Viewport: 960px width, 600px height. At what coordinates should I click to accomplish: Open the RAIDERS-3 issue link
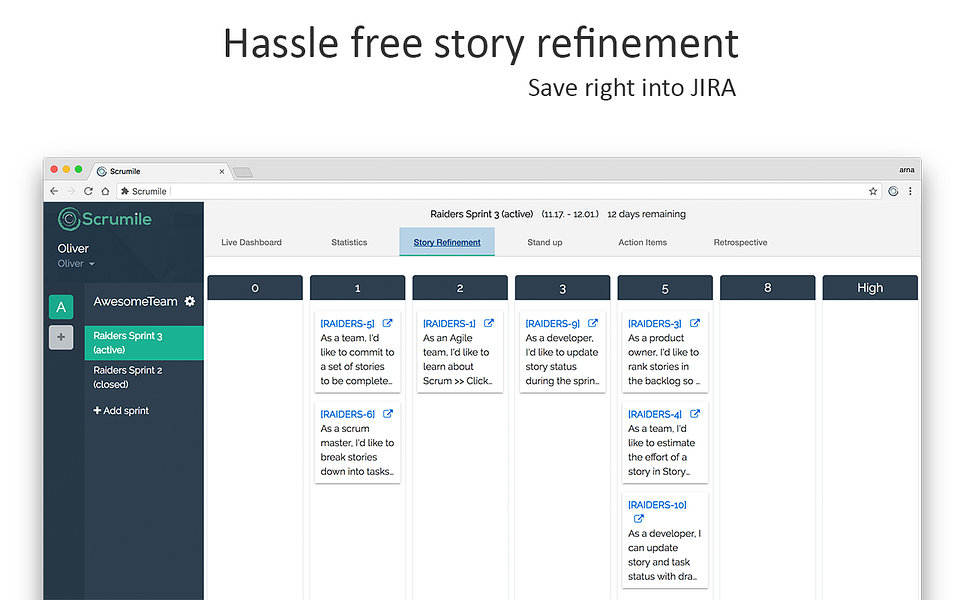pyautogui.click(x=654, y=324)
